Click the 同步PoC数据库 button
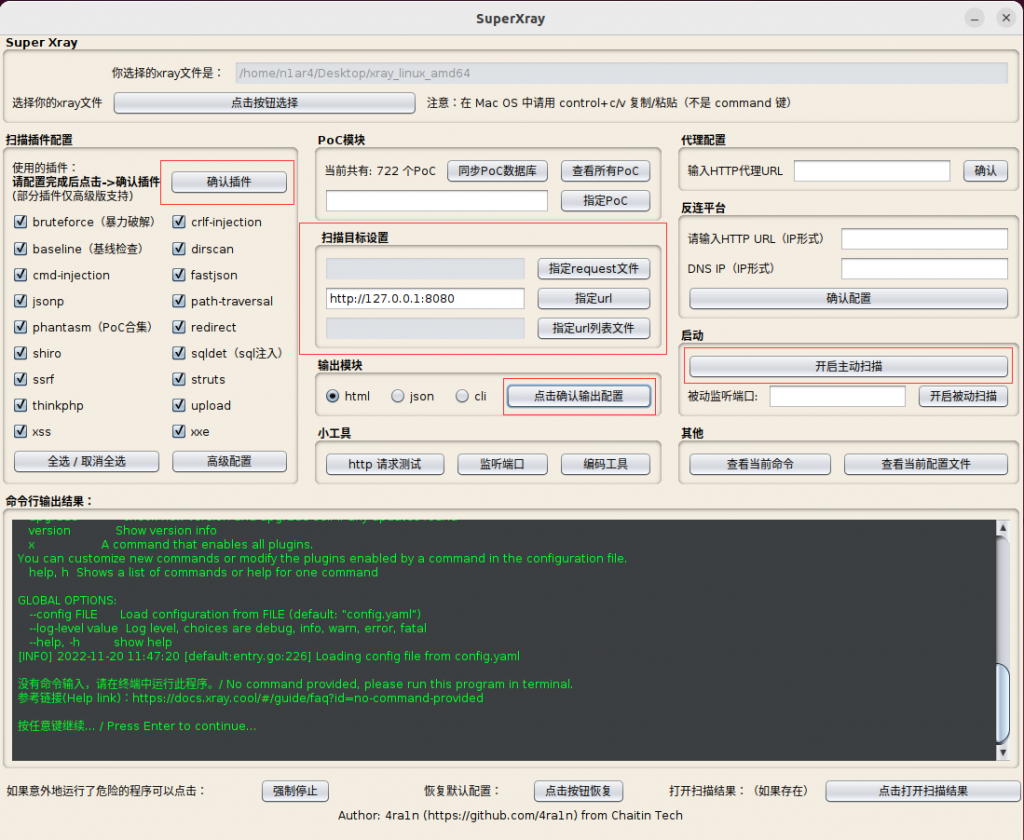This screenshot has height=840, width=1024. point(497,171)
